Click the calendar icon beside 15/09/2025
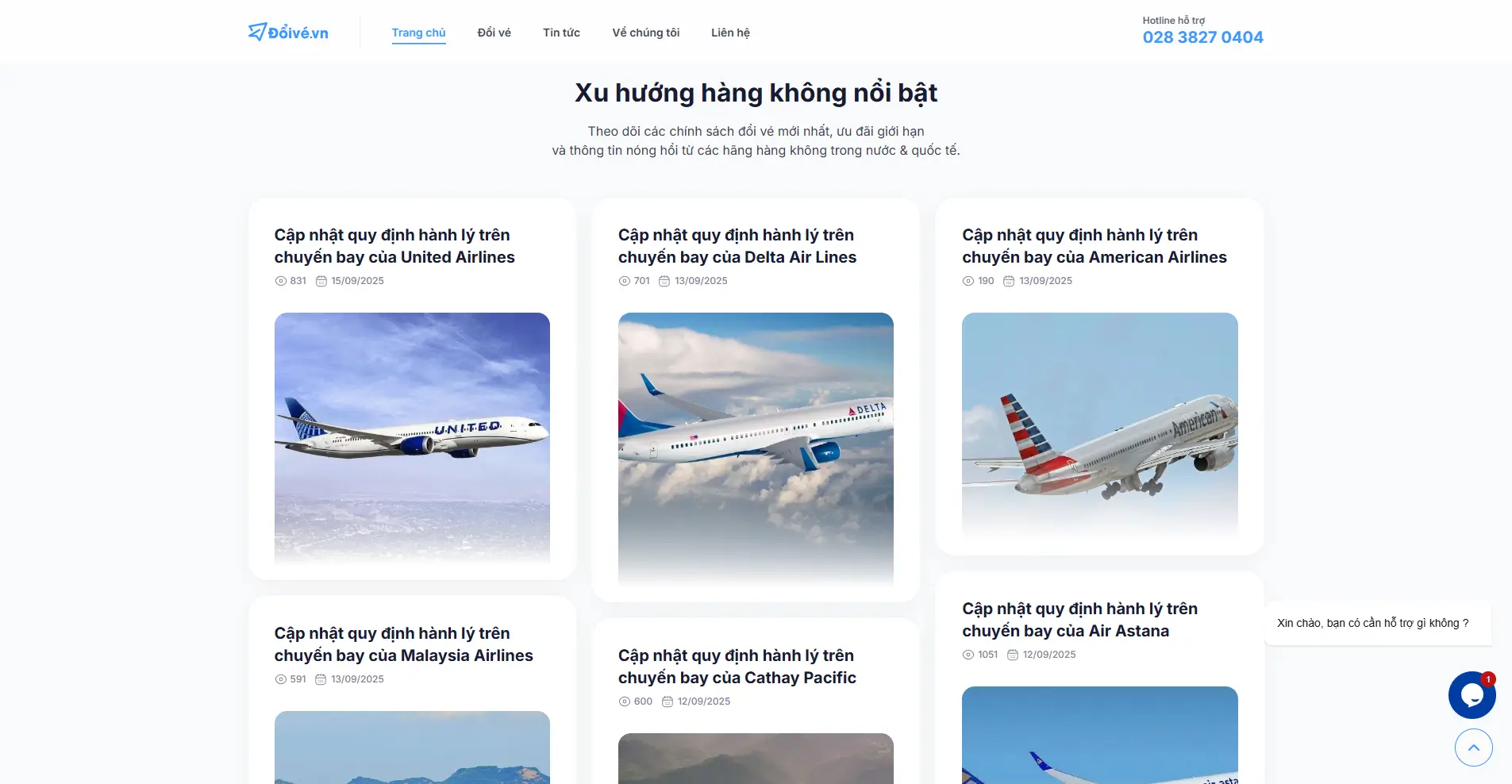The image size is (1512, 784). (321, 281)
